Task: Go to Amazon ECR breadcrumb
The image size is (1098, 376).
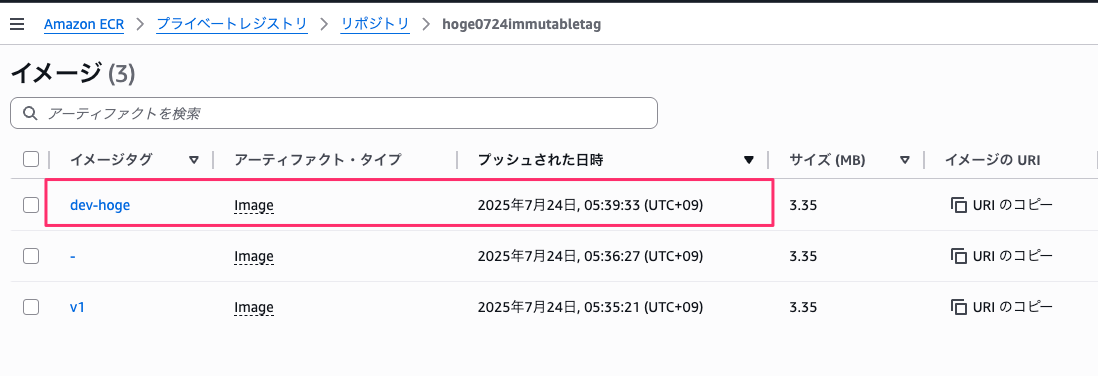Action: [84, 25]
